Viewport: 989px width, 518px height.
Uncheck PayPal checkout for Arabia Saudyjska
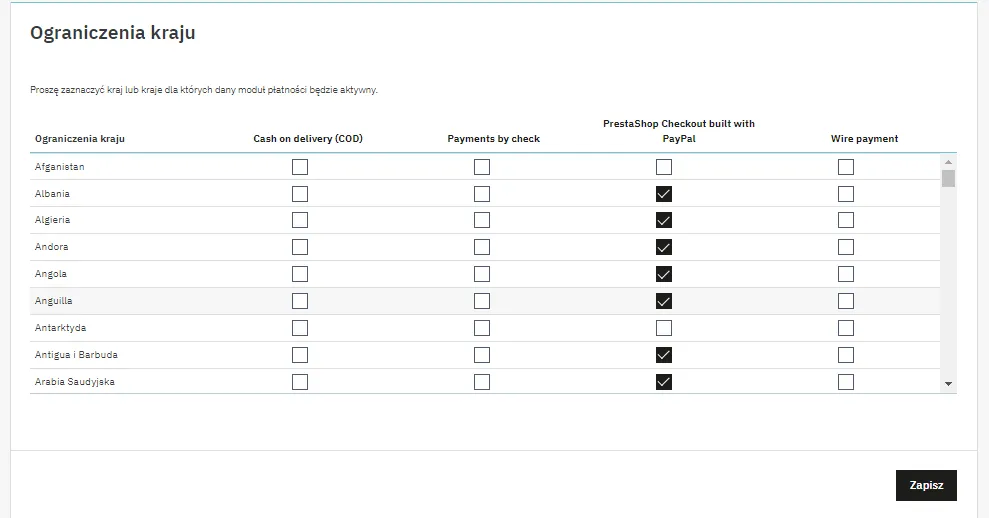(663, 381)
